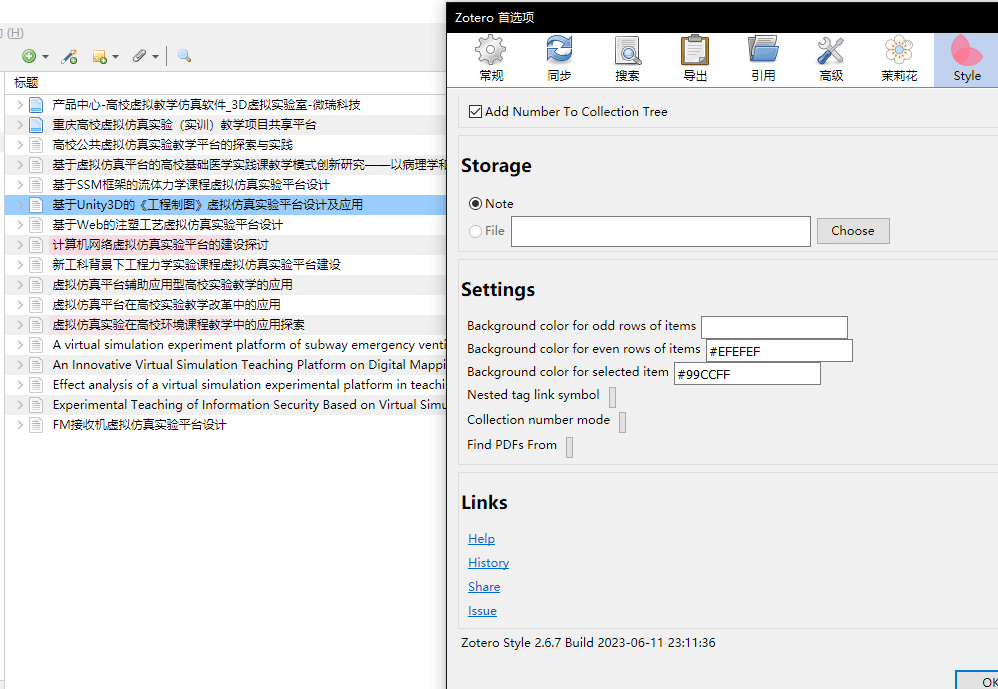Click the magic wand Add by Identifier icon
This screenshot has height=689, width=998.
pyautogui.click(x=69, y=57)
